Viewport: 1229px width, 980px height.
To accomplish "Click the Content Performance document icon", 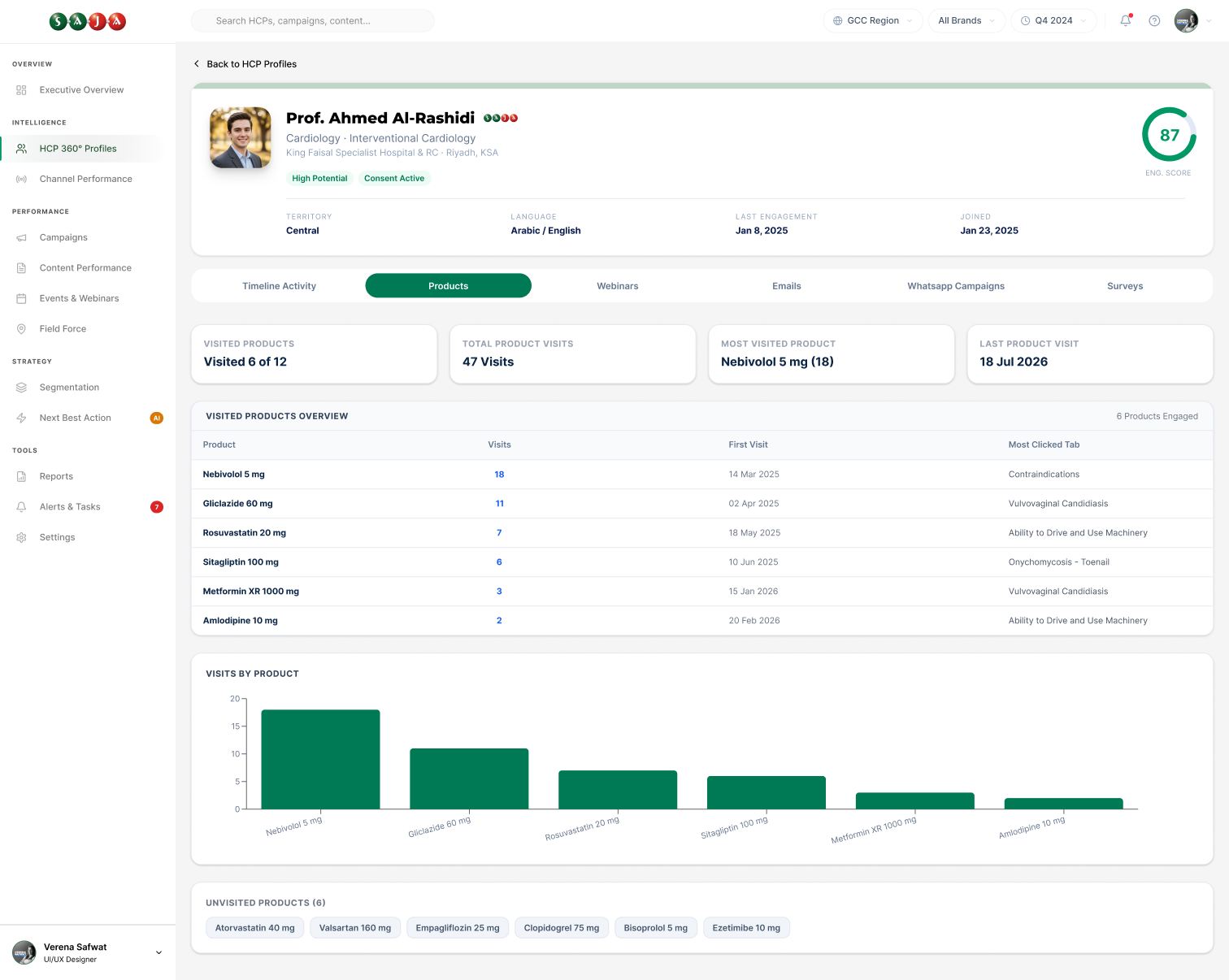I will 22,268.
